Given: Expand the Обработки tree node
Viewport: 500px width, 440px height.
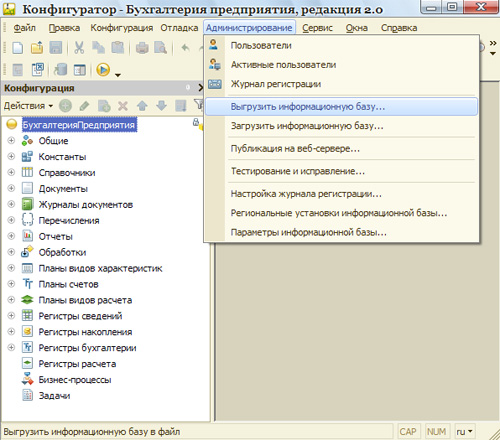Looking at the screenshot, I should pos(11,252).
